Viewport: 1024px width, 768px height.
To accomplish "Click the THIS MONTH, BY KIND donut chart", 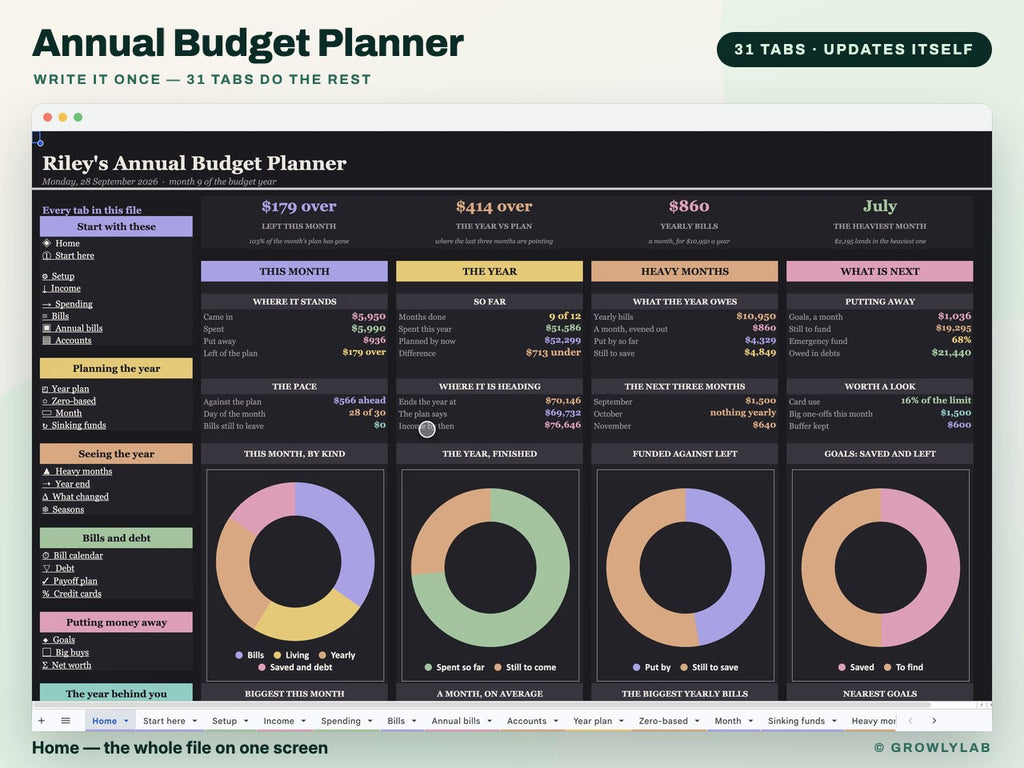I will [x=295, y=562].
